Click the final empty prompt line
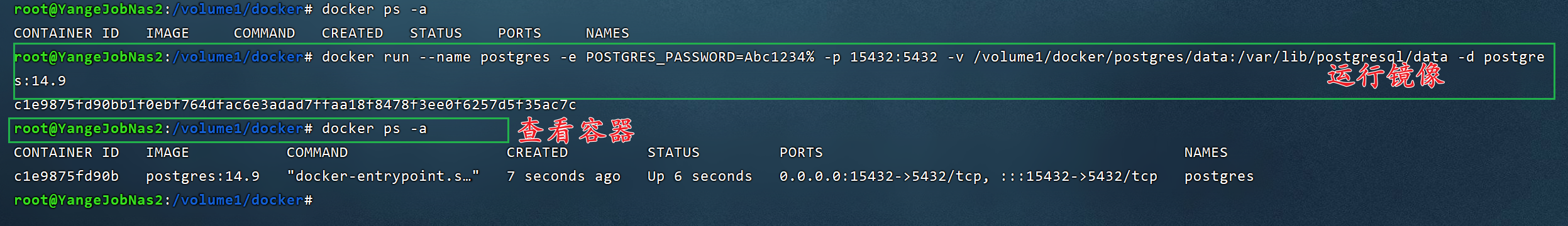 pos(163,200)
